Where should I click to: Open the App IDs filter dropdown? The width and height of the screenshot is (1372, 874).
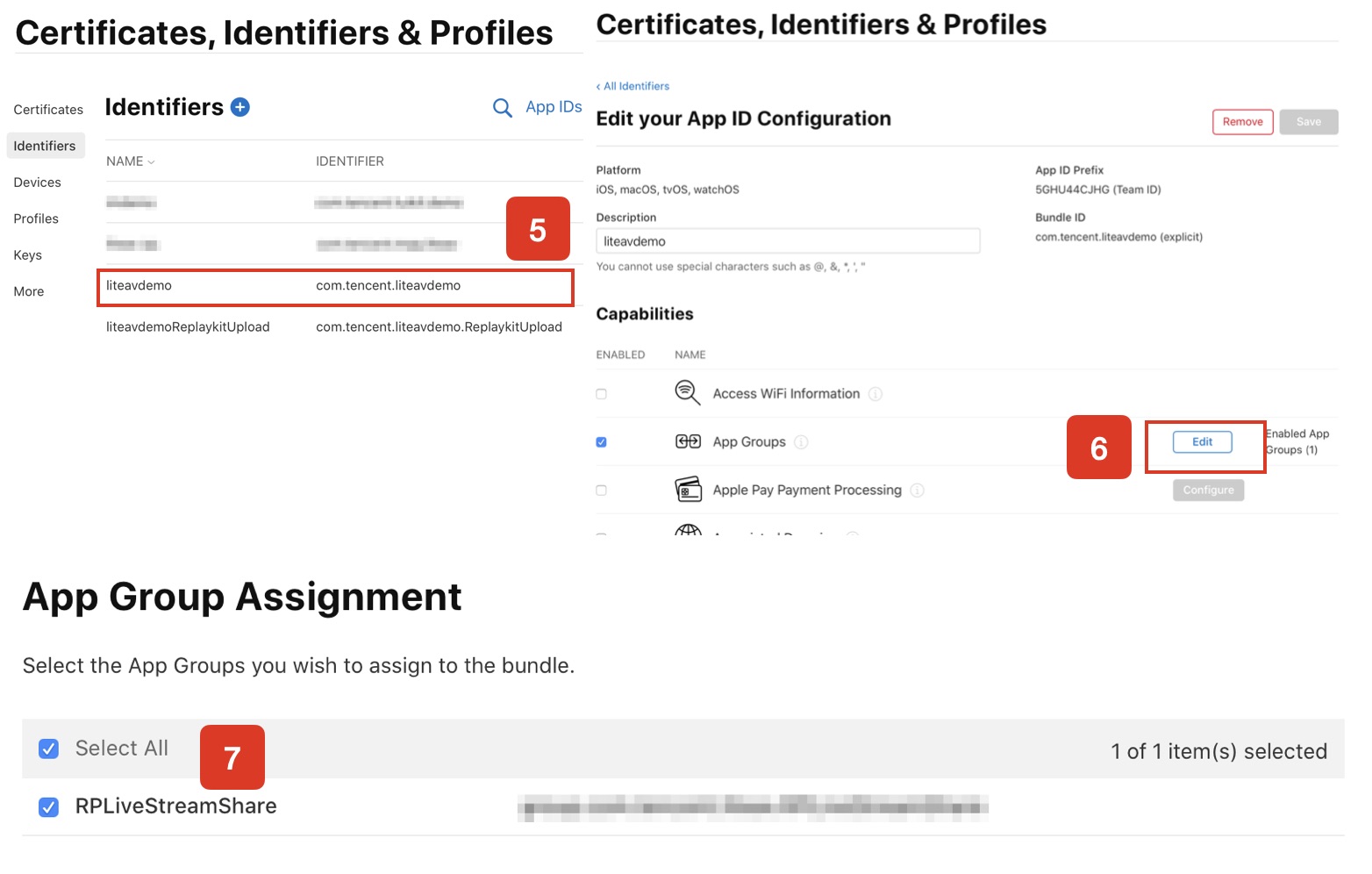click(x=553, y=107)
